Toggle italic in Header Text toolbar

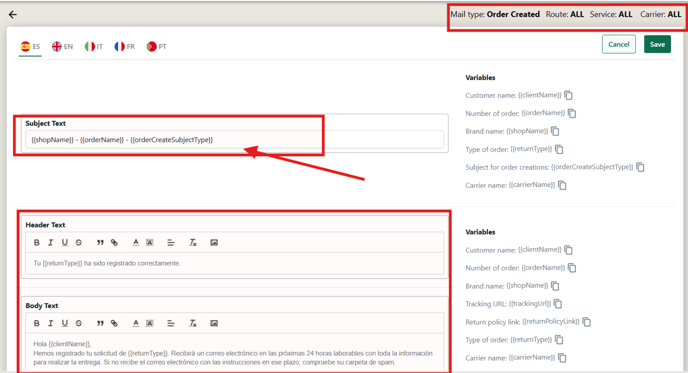tap(50, 242)
